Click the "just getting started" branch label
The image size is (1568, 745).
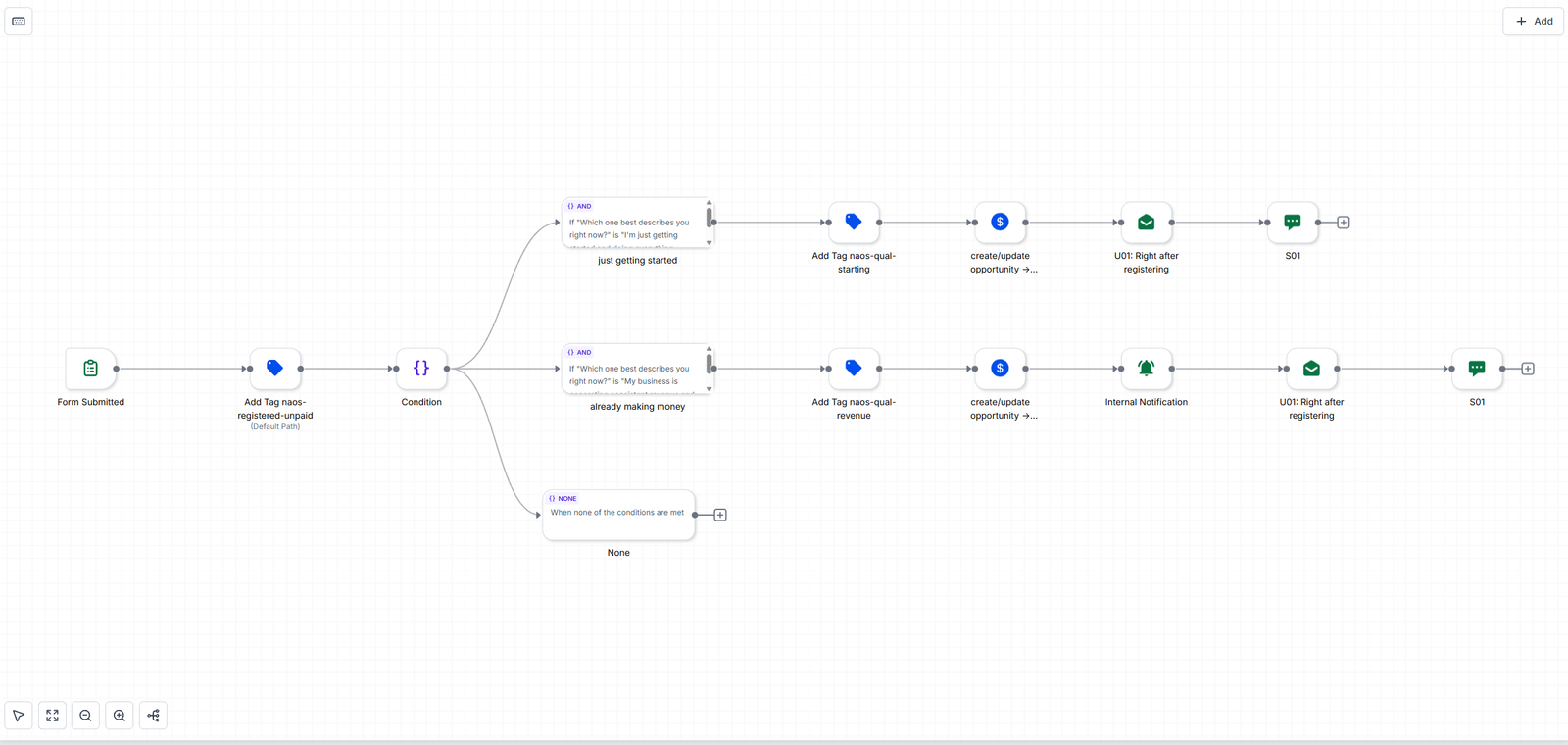point(638,261)
